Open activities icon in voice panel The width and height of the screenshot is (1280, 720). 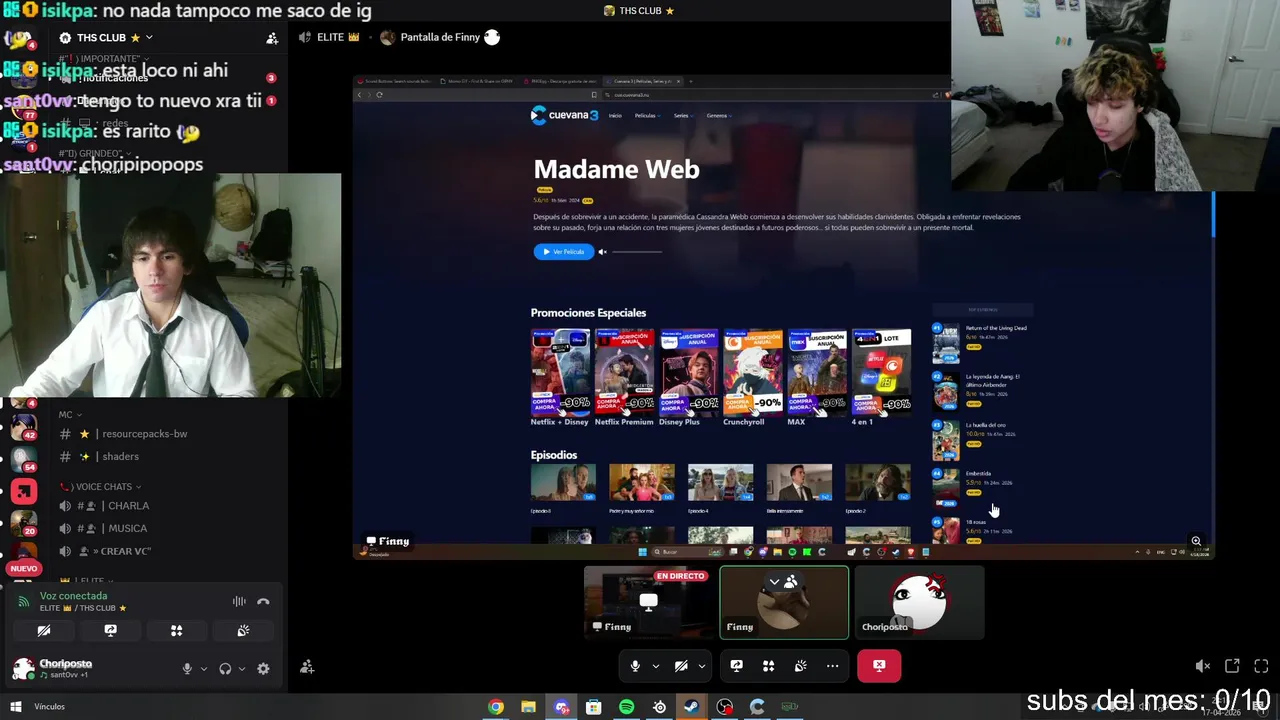[176, 631]
